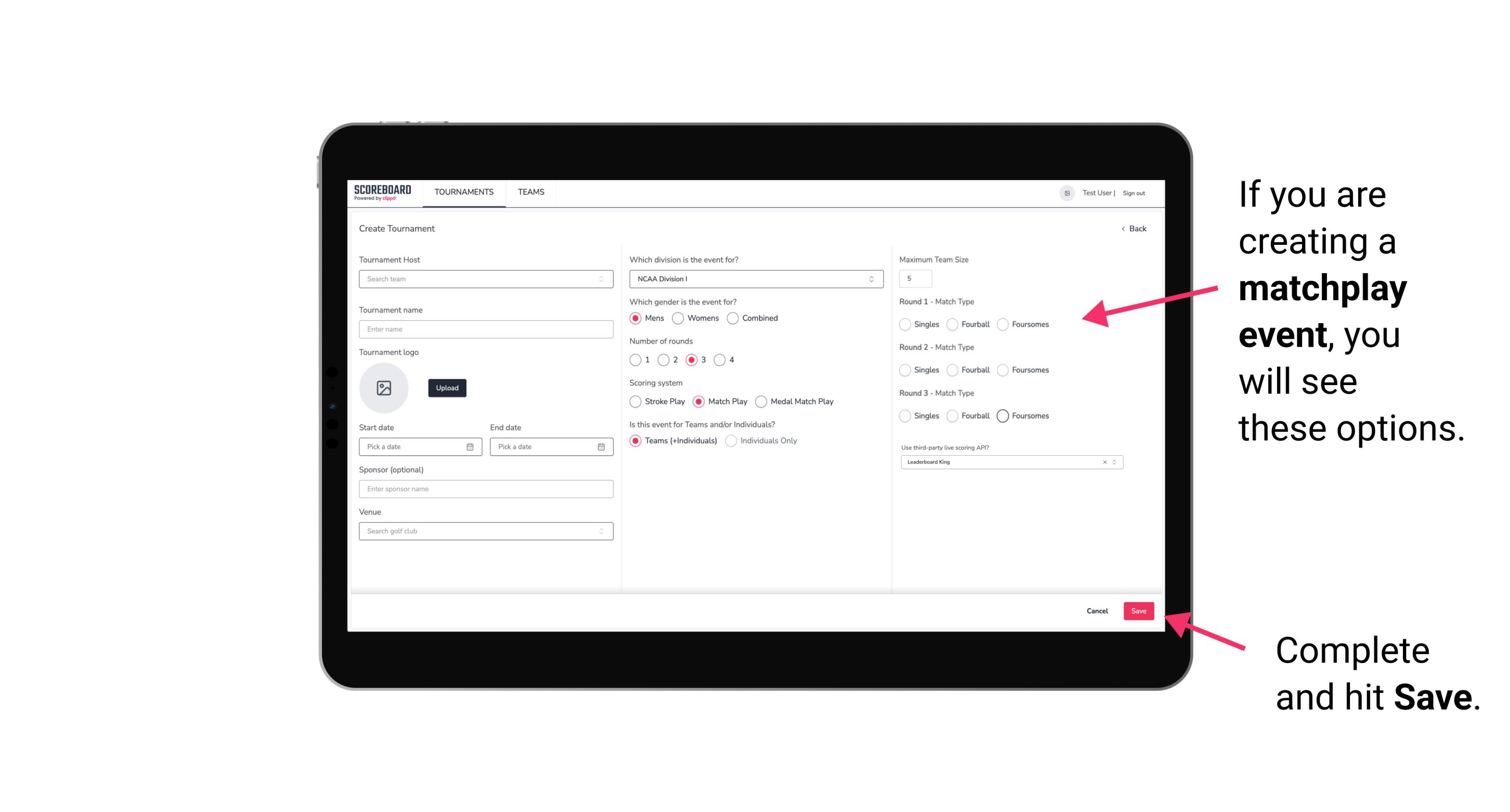Click the third-party API dropdown arrow
The width and height of the screenshot is (1510, 812).
tap(1113, 462)
